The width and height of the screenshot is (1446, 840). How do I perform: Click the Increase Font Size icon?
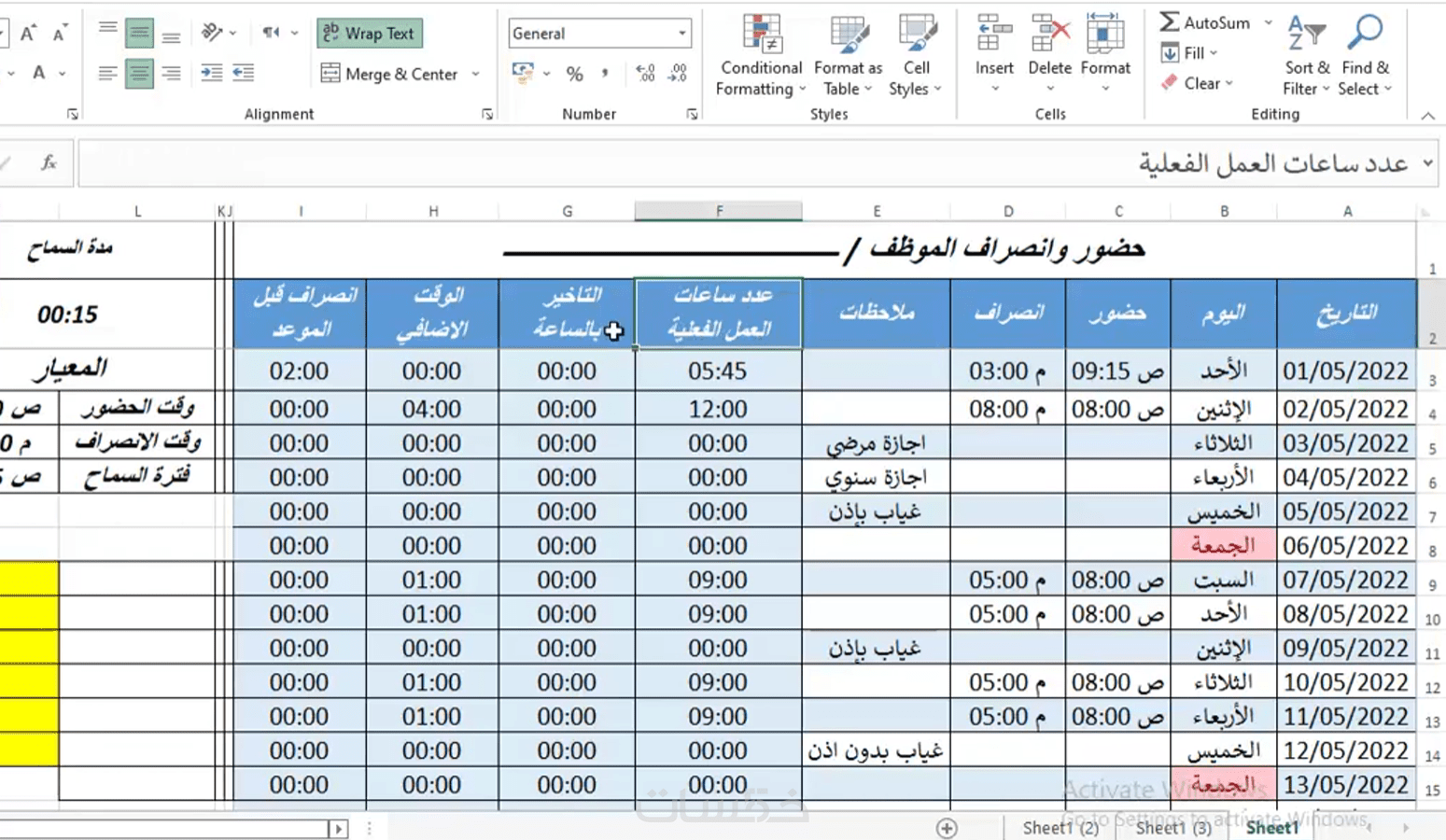click(x=28, y=34)
